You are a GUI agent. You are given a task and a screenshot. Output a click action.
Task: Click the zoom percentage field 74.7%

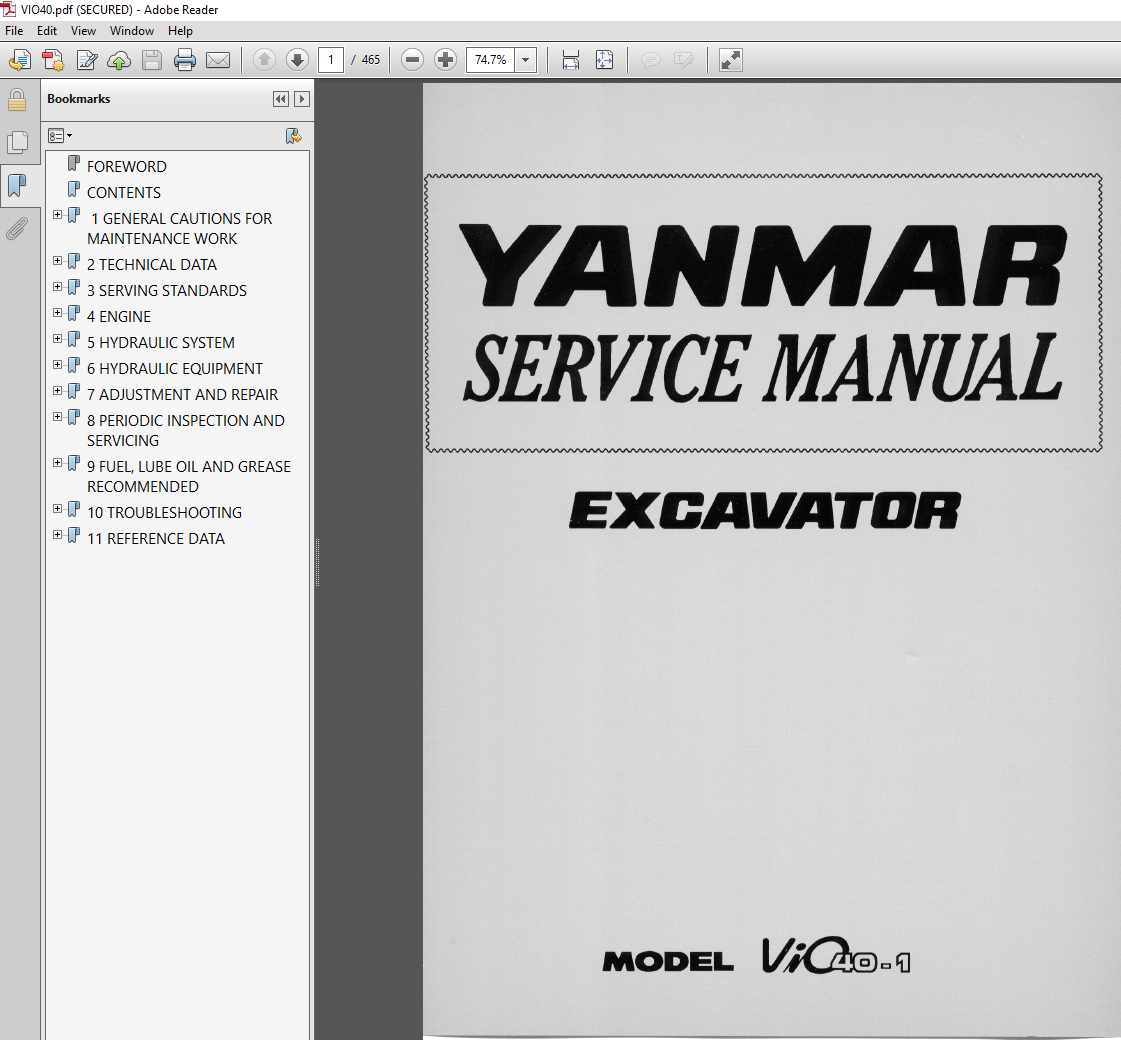491,60
